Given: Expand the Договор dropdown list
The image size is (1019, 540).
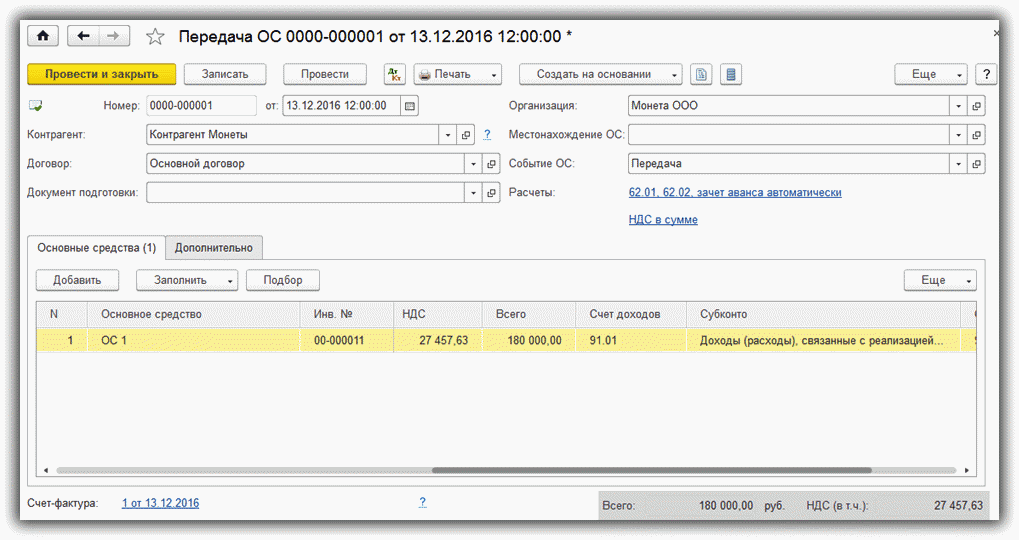Looking at the screenshot, I should [x=473, y=164].
